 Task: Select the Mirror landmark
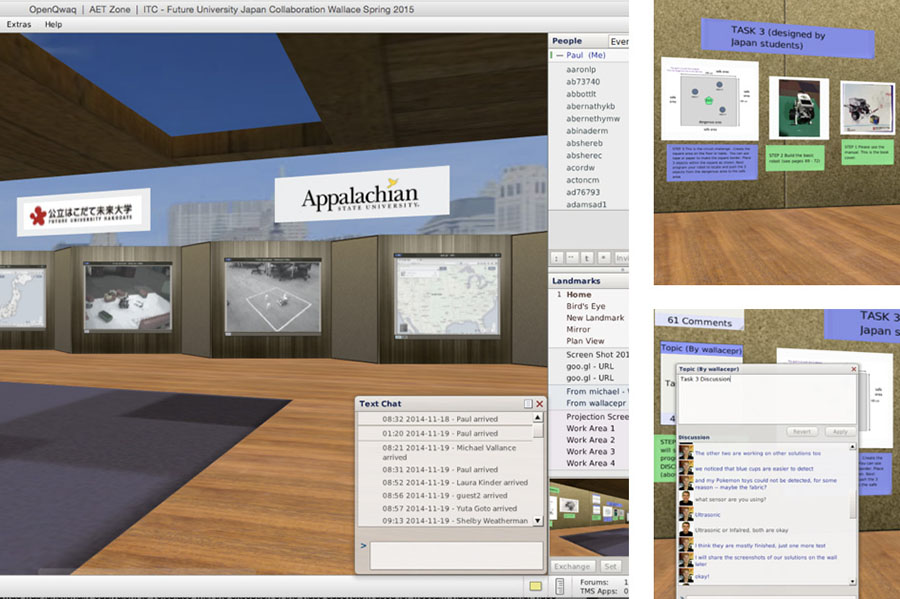578,329
